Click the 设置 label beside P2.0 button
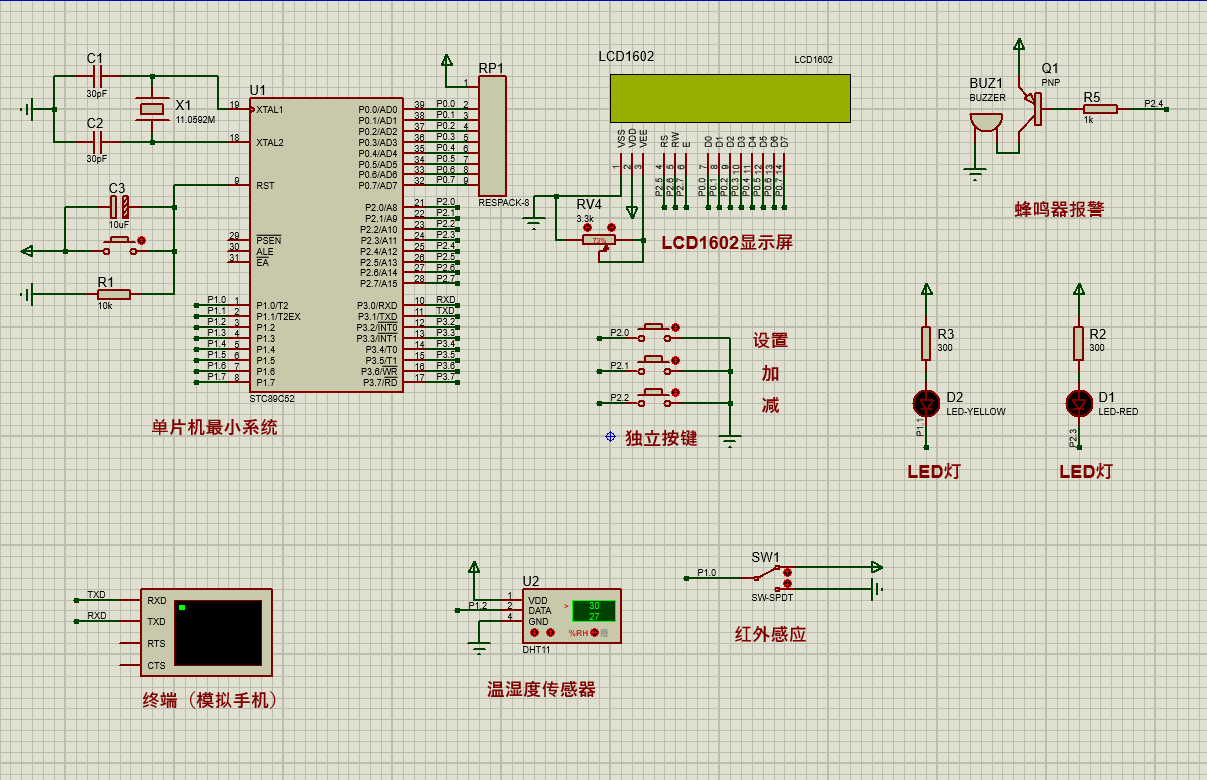 coord(771,340)
